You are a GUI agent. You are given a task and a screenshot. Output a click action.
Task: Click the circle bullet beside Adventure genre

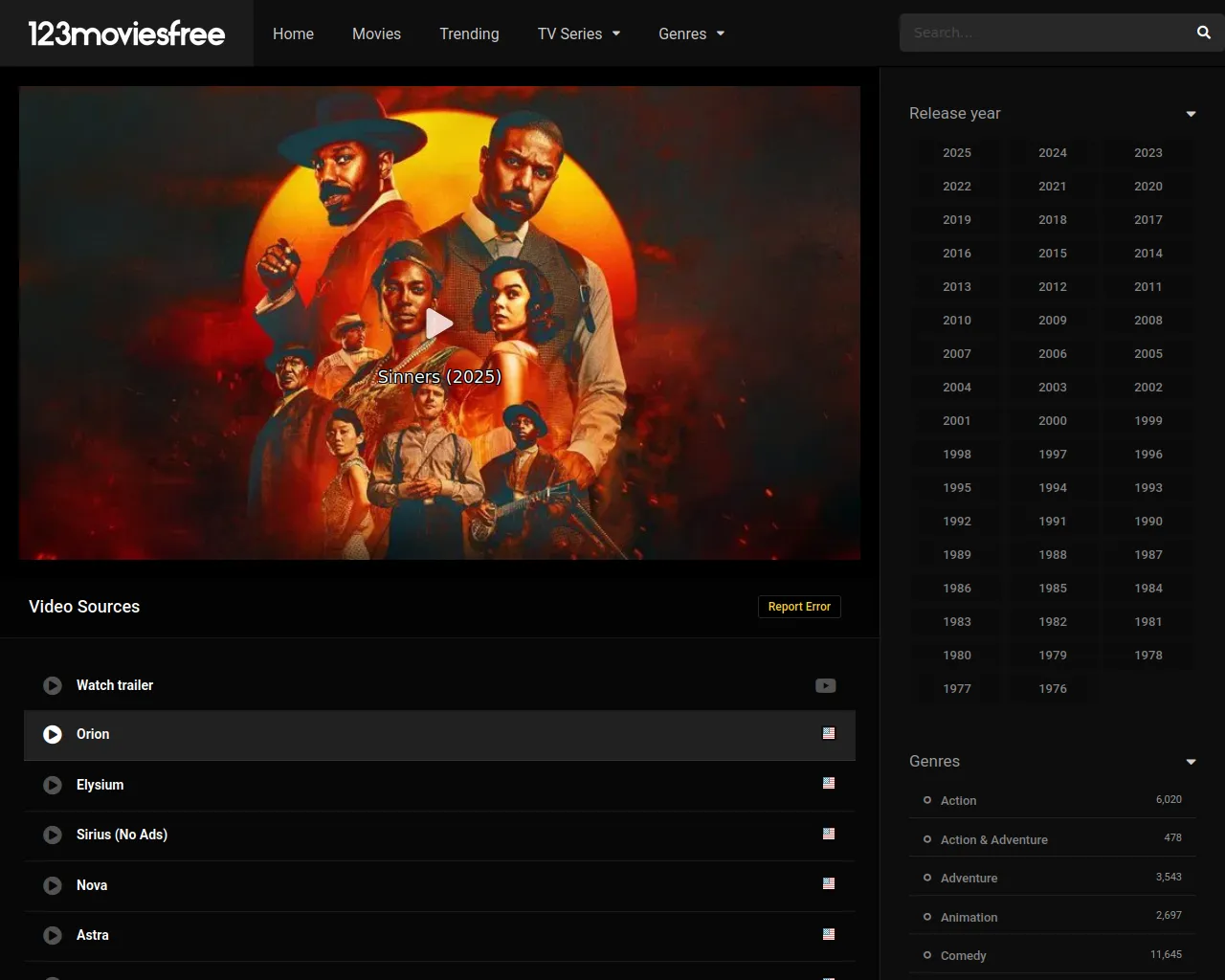[927, 878]
